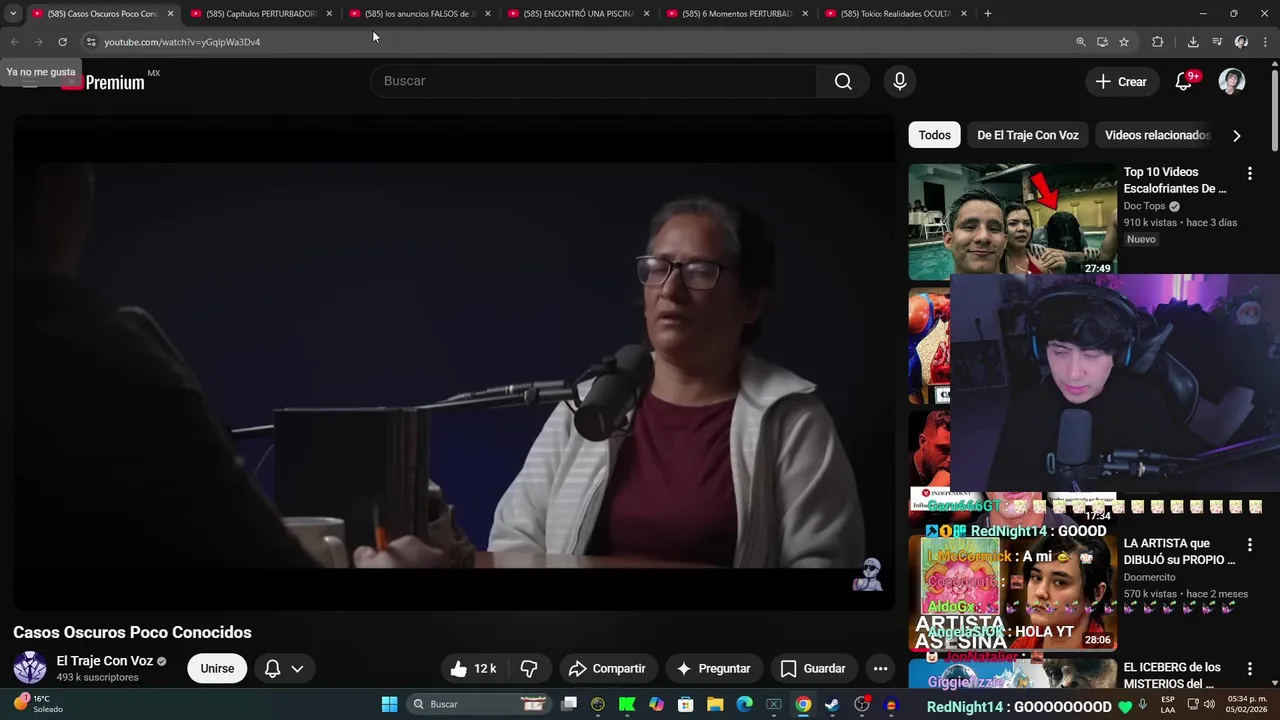Switch to ENCONTRÓ UNA PISCINA tab
Screen dimensions: 1280x720
(579, 14)
